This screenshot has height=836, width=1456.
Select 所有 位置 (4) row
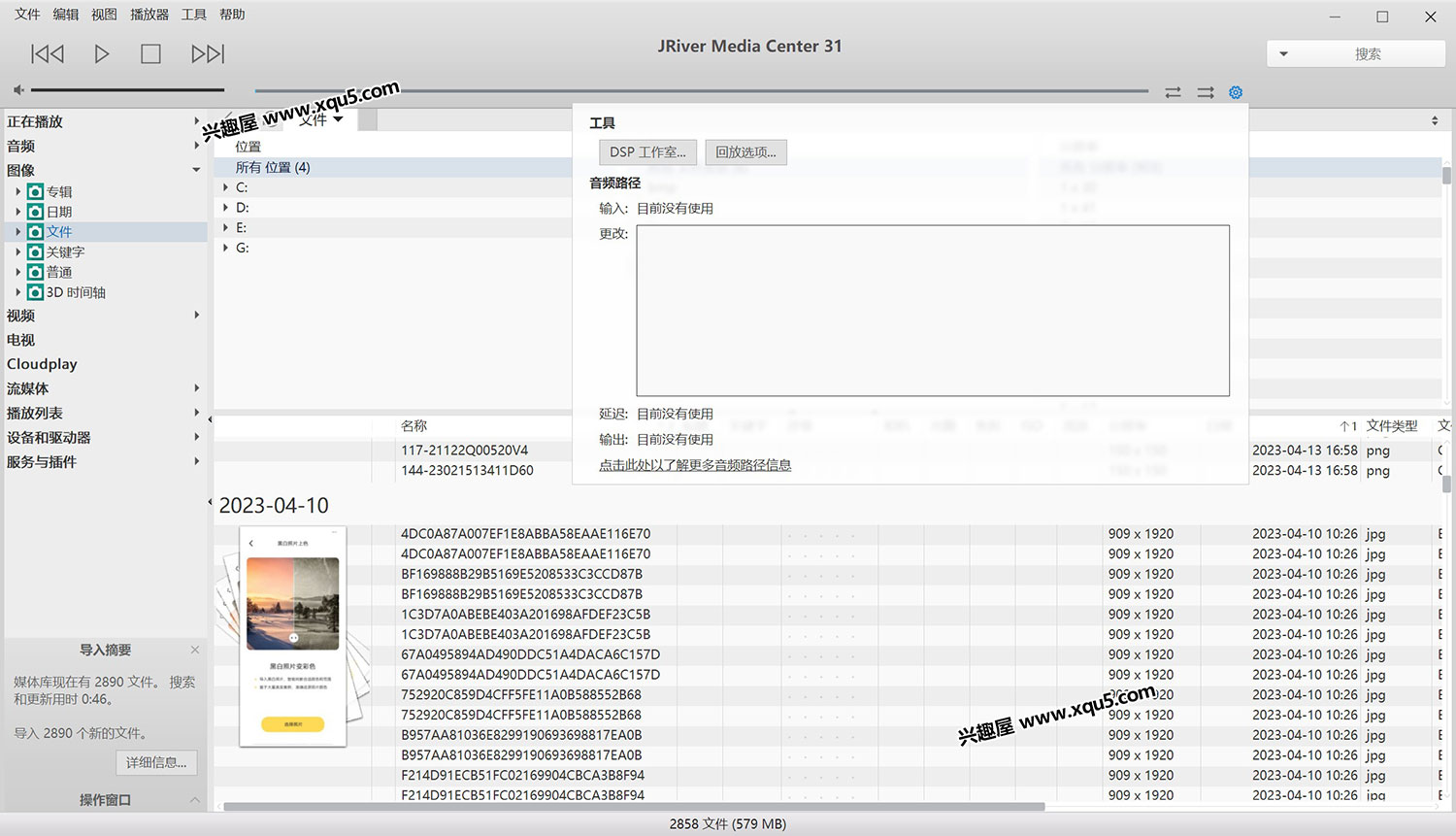(393, 167)
